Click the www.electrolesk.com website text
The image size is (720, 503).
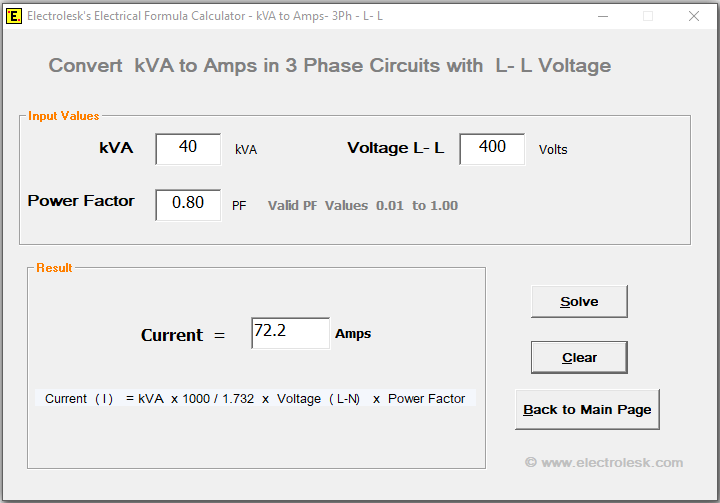[x=604, y=462]
